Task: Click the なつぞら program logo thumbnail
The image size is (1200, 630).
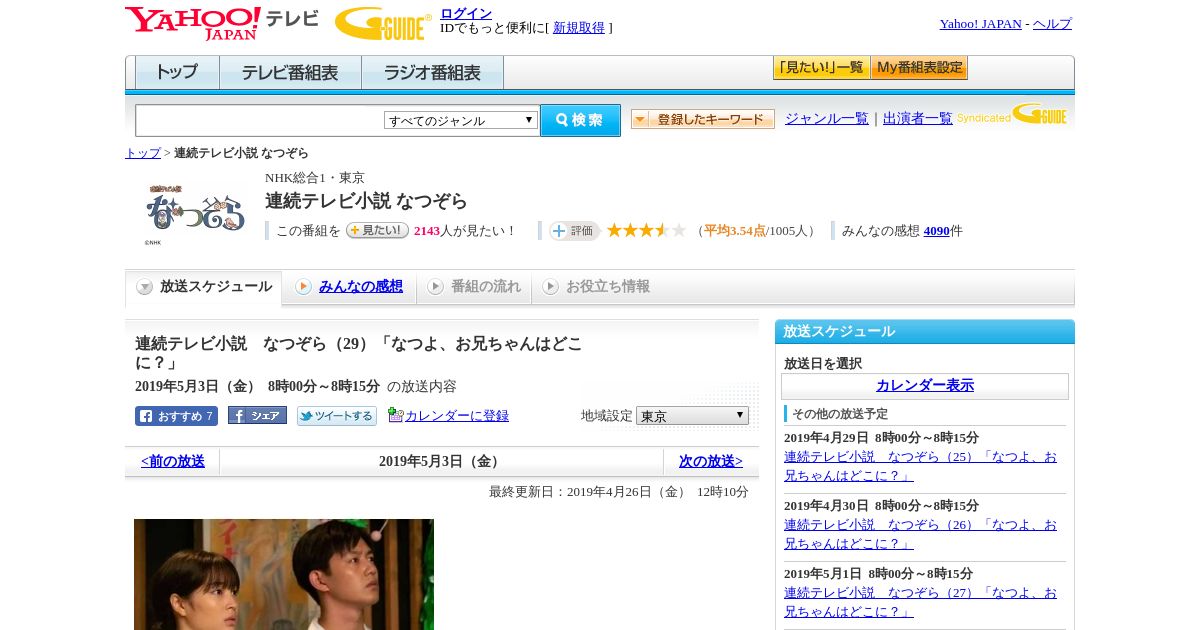Action: pos(194,211)
